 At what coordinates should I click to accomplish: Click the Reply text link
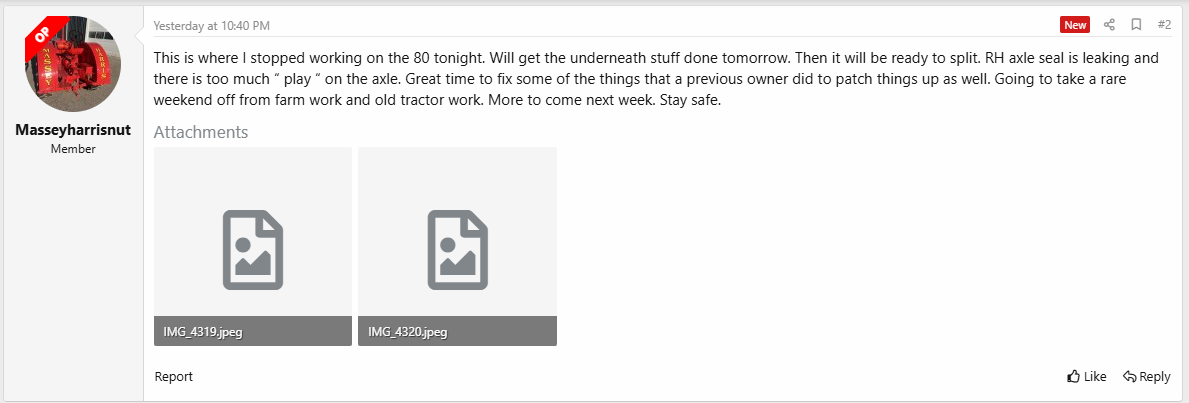(1155, 376)
